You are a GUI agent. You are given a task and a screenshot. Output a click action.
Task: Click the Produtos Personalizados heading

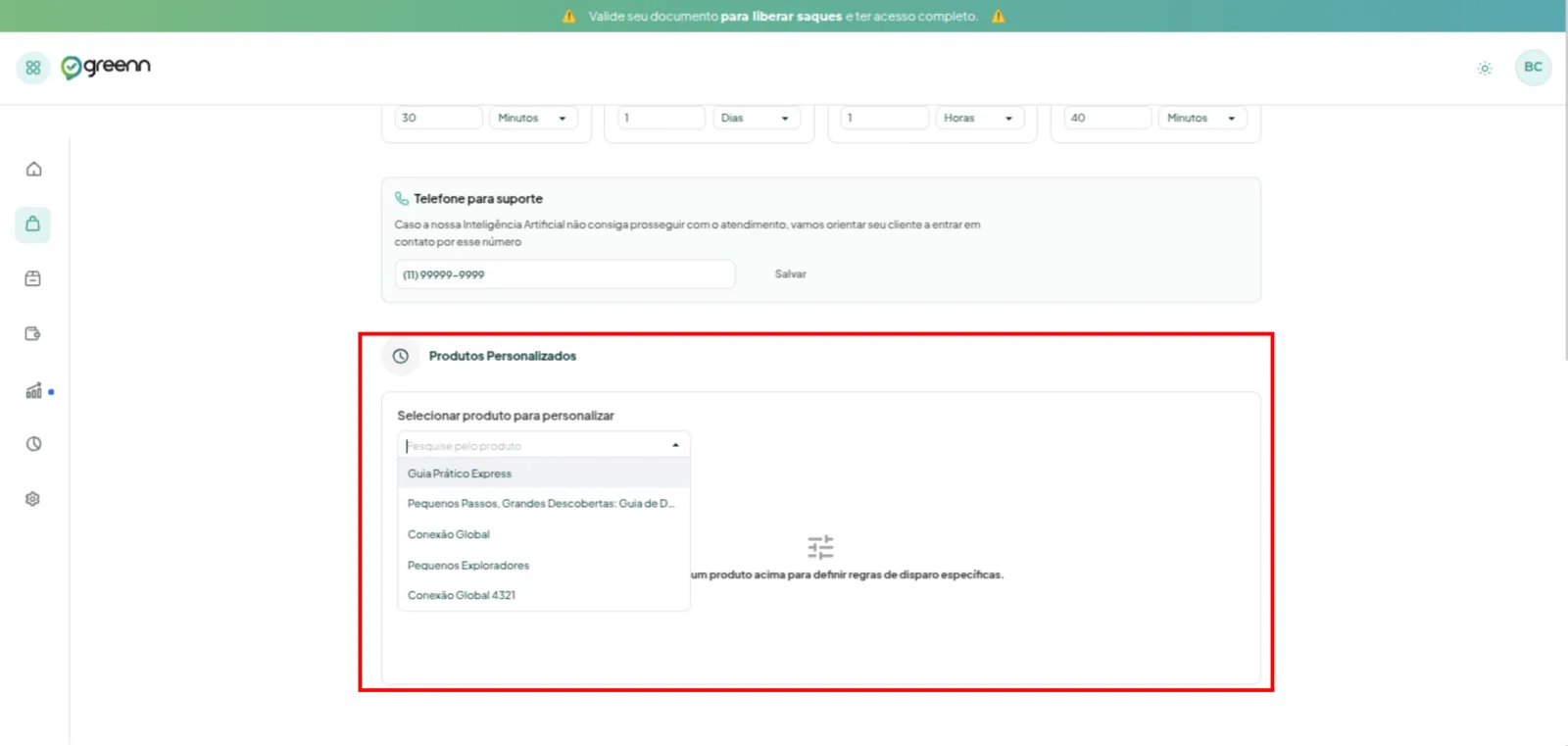coord(503,356)
